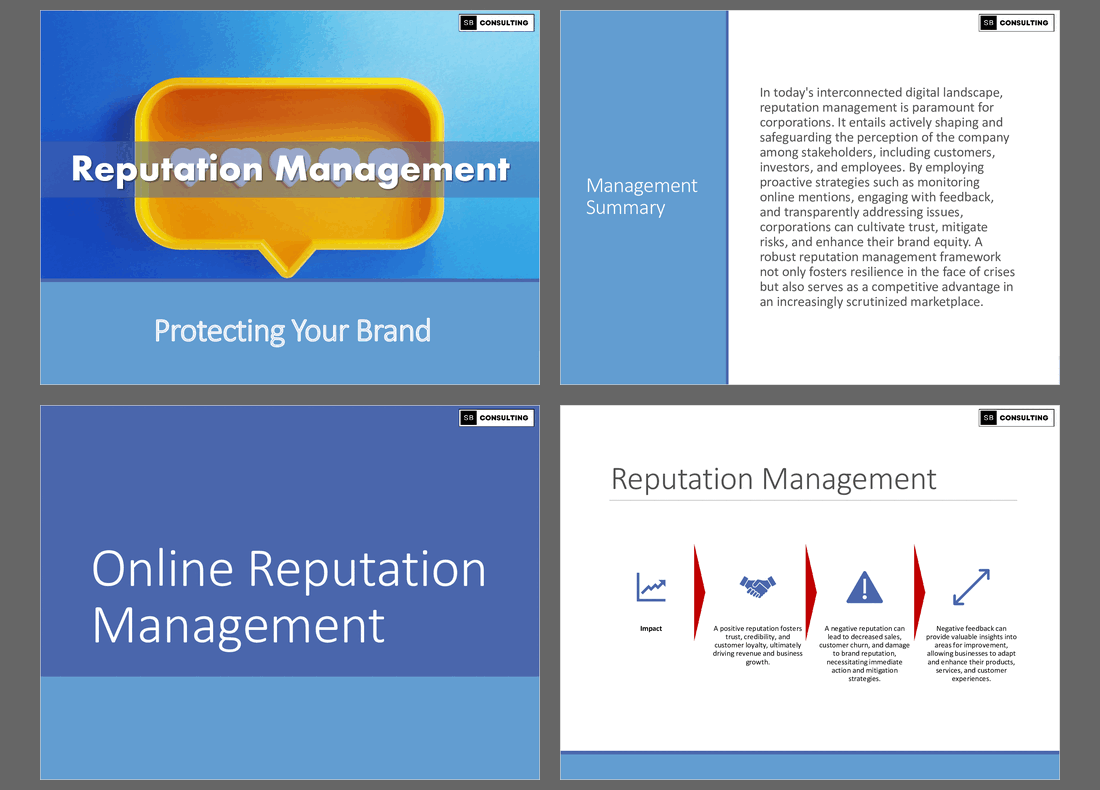Viewport: 1100px width, 790px height.
Task: Select the management summary paragraph text
Action: click(886, 196)
